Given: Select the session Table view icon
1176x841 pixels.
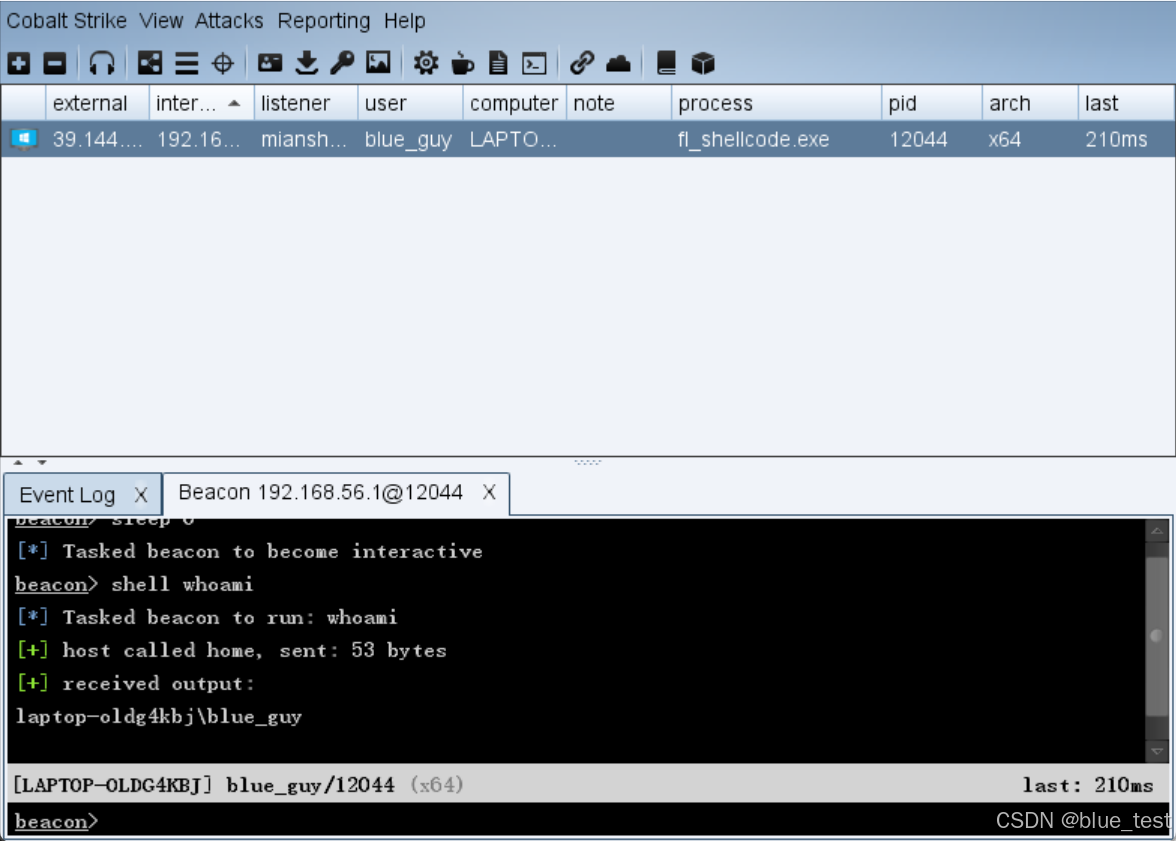Looking at the screenshot, I should pos(187,62).
